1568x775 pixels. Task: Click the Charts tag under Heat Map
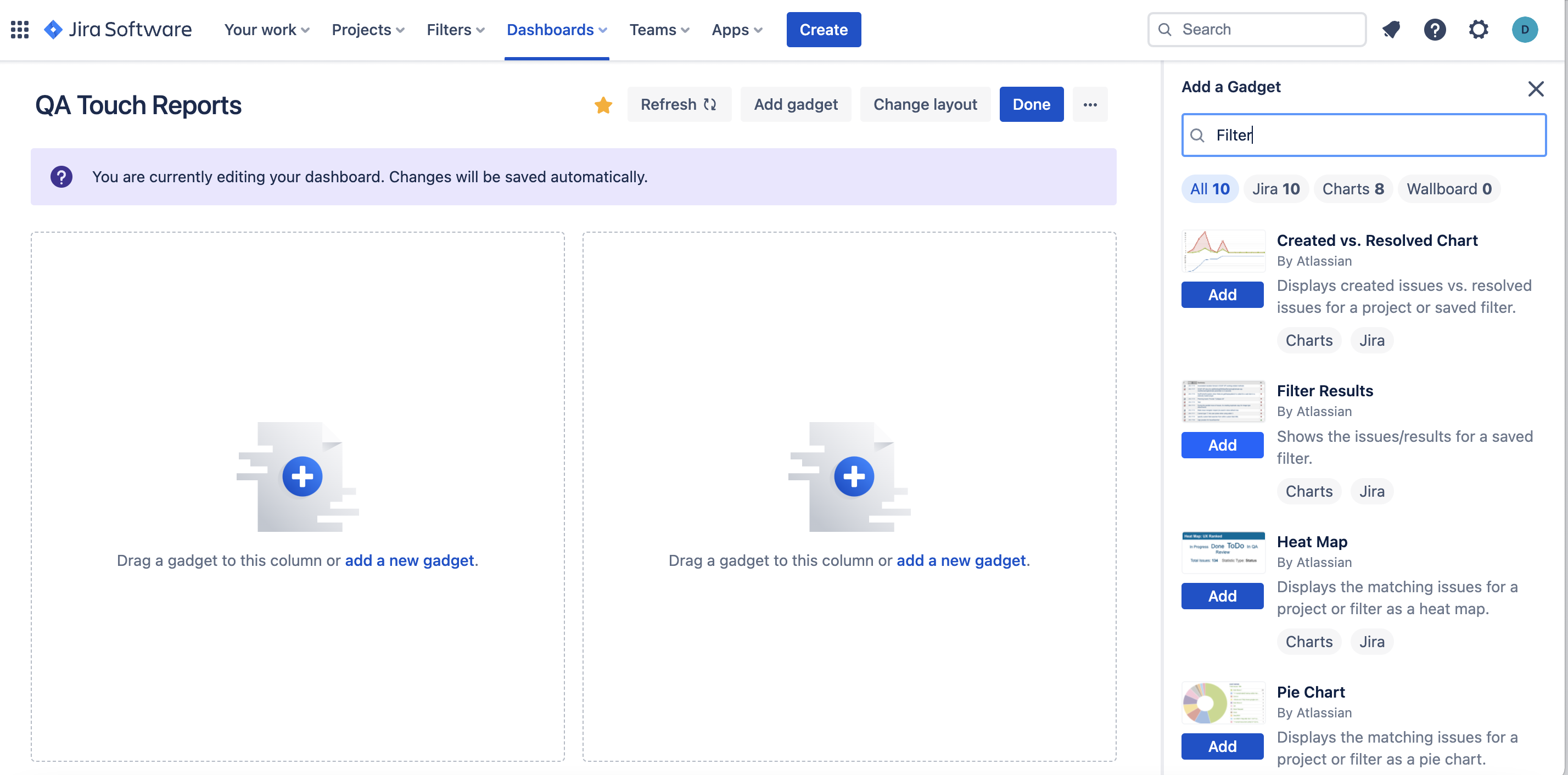tap(1309, 642)
